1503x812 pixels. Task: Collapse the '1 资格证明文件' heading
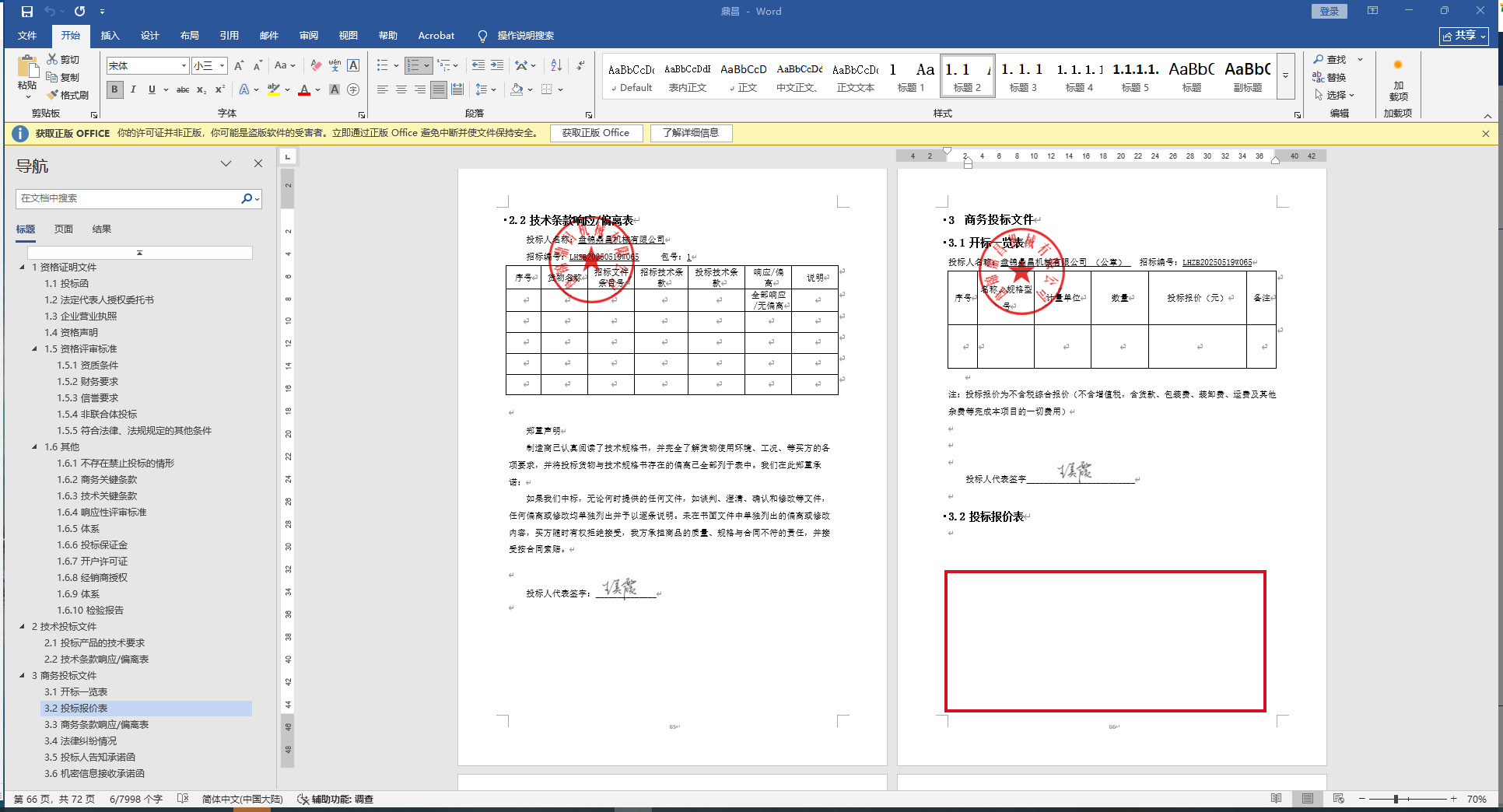pyautogui.click(x=22, y=267)
